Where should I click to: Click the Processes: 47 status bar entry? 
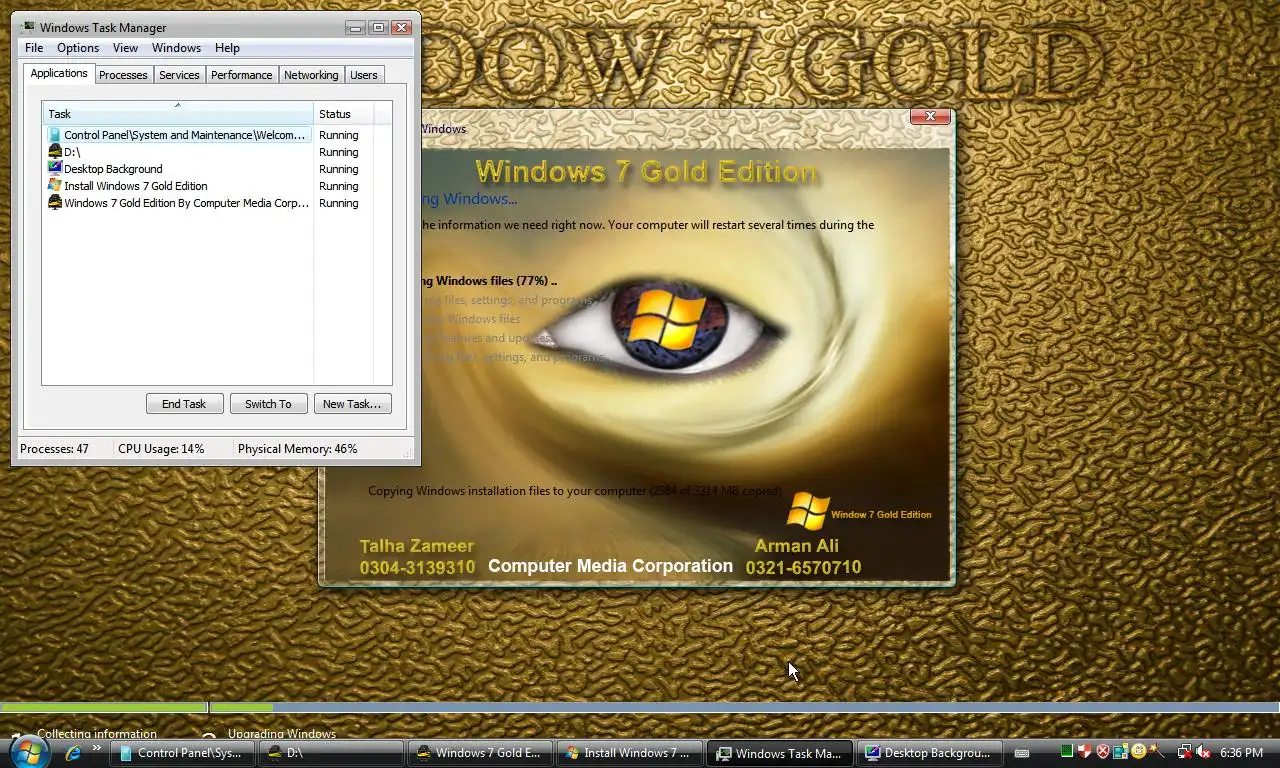click(54, 449)
